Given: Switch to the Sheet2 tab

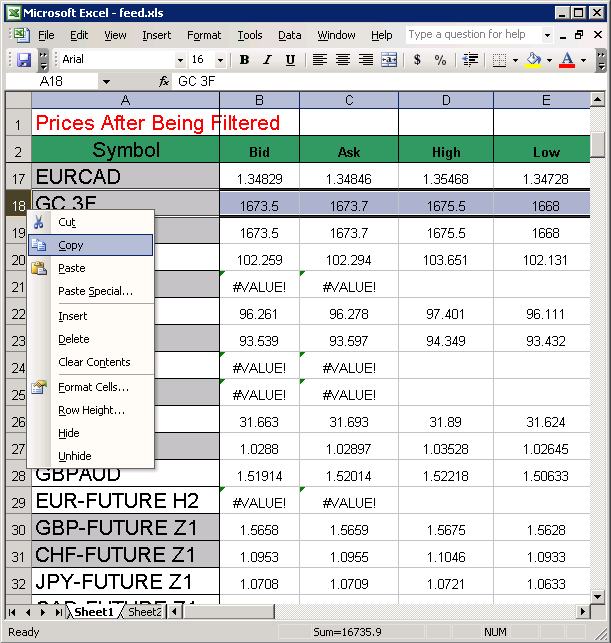Looking at the screenshot, I should [x=145, y=612].
